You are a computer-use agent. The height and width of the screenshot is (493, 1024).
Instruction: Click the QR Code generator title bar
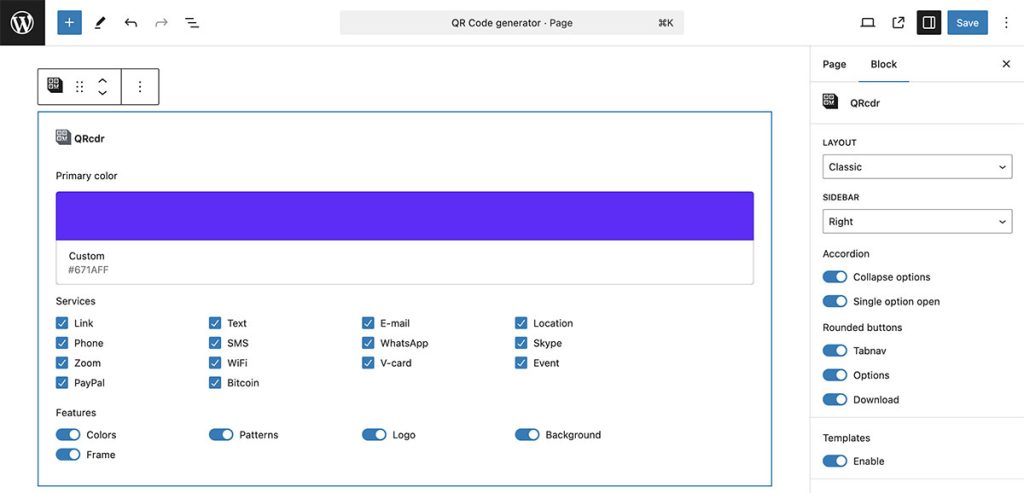pos(511,22)
